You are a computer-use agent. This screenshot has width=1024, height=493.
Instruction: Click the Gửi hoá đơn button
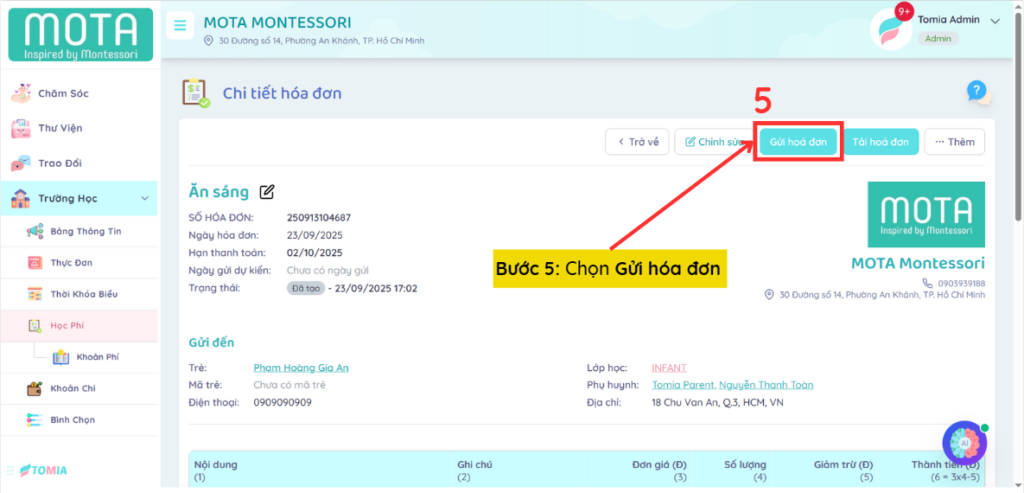[x=798, y=142]
